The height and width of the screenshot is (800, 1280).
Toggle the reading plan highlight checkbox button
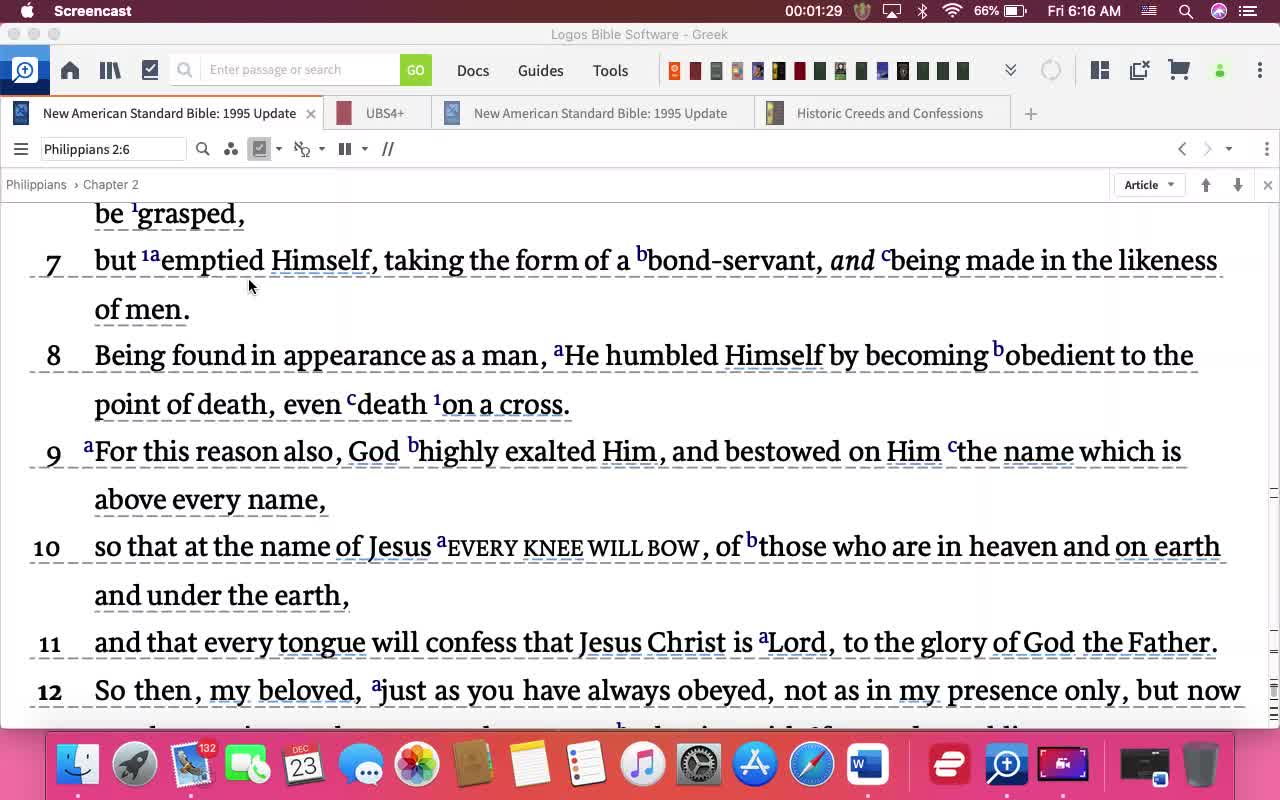tap(260, 149)
